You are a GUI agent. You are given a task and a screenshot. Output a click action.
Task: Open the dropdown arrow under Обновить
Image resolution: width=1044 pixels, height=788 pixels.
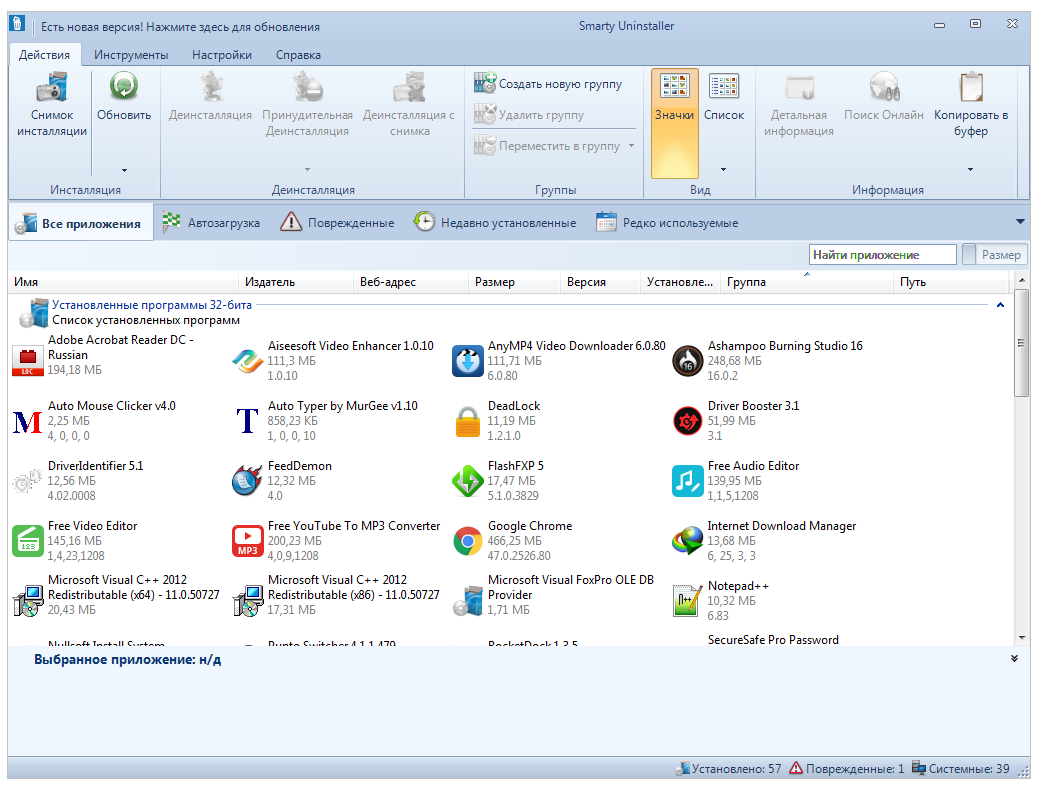click(124, 170)
